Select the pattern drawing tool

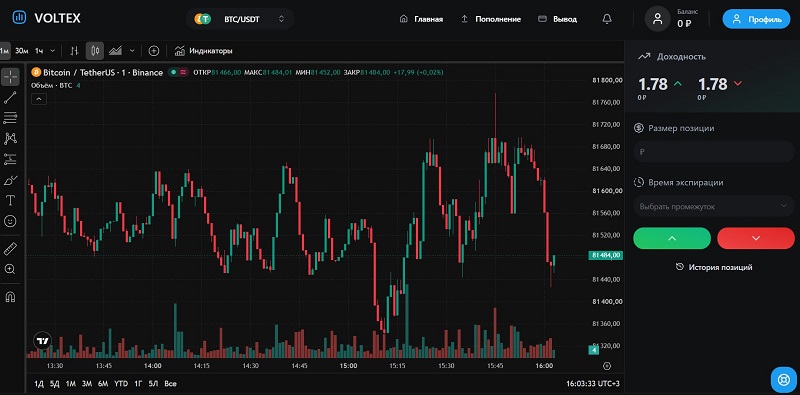coord(10,138)
